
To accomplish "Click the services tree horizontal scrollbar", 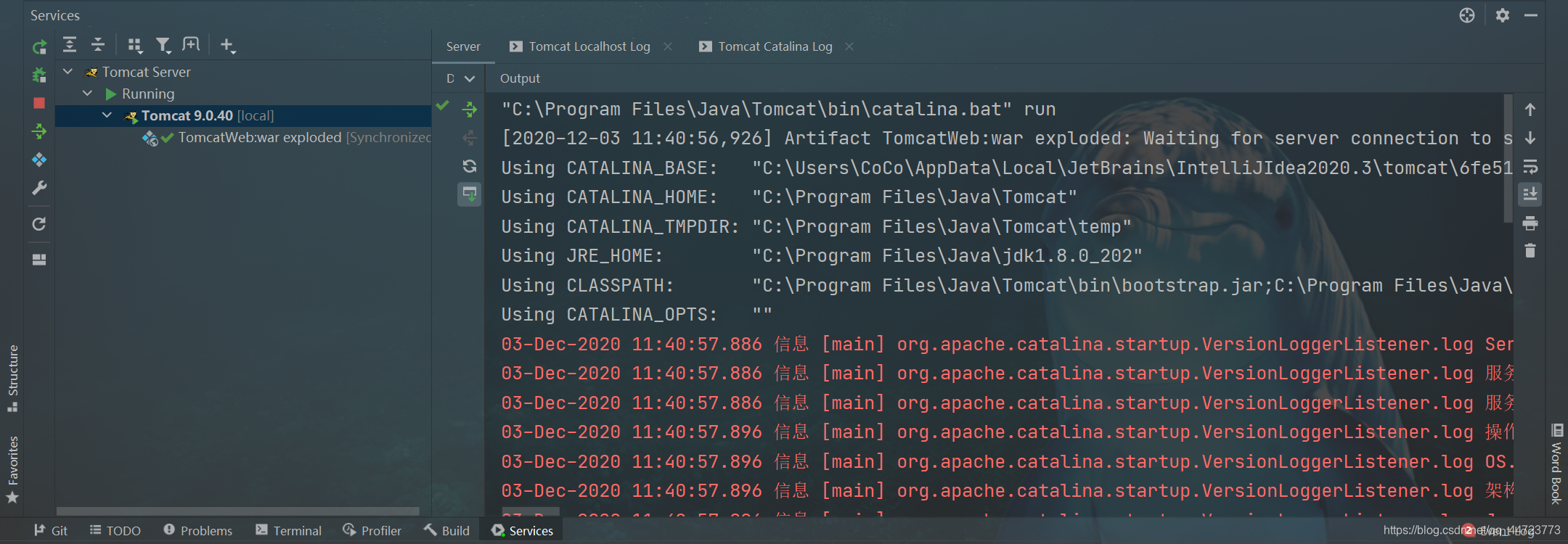I will 238,511.
